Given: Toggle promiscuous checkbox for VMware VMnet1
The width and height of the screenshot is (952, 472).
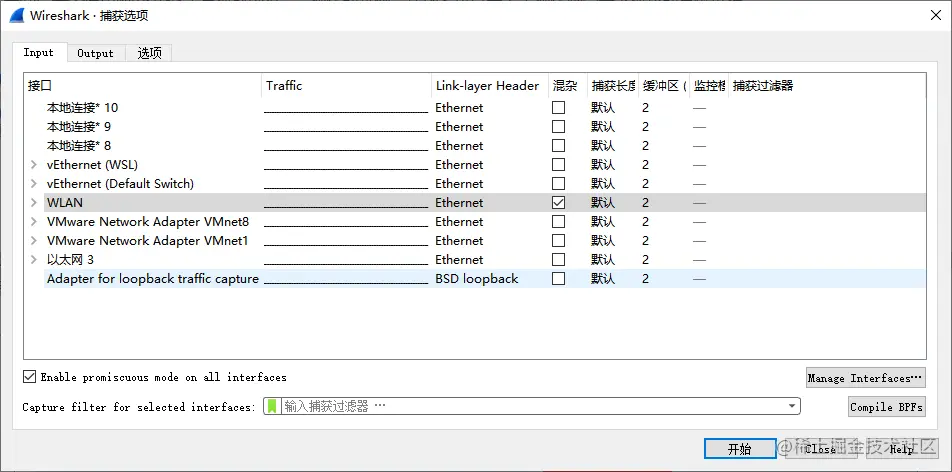Looking at the screenshot, I should (x=559, y=241).
